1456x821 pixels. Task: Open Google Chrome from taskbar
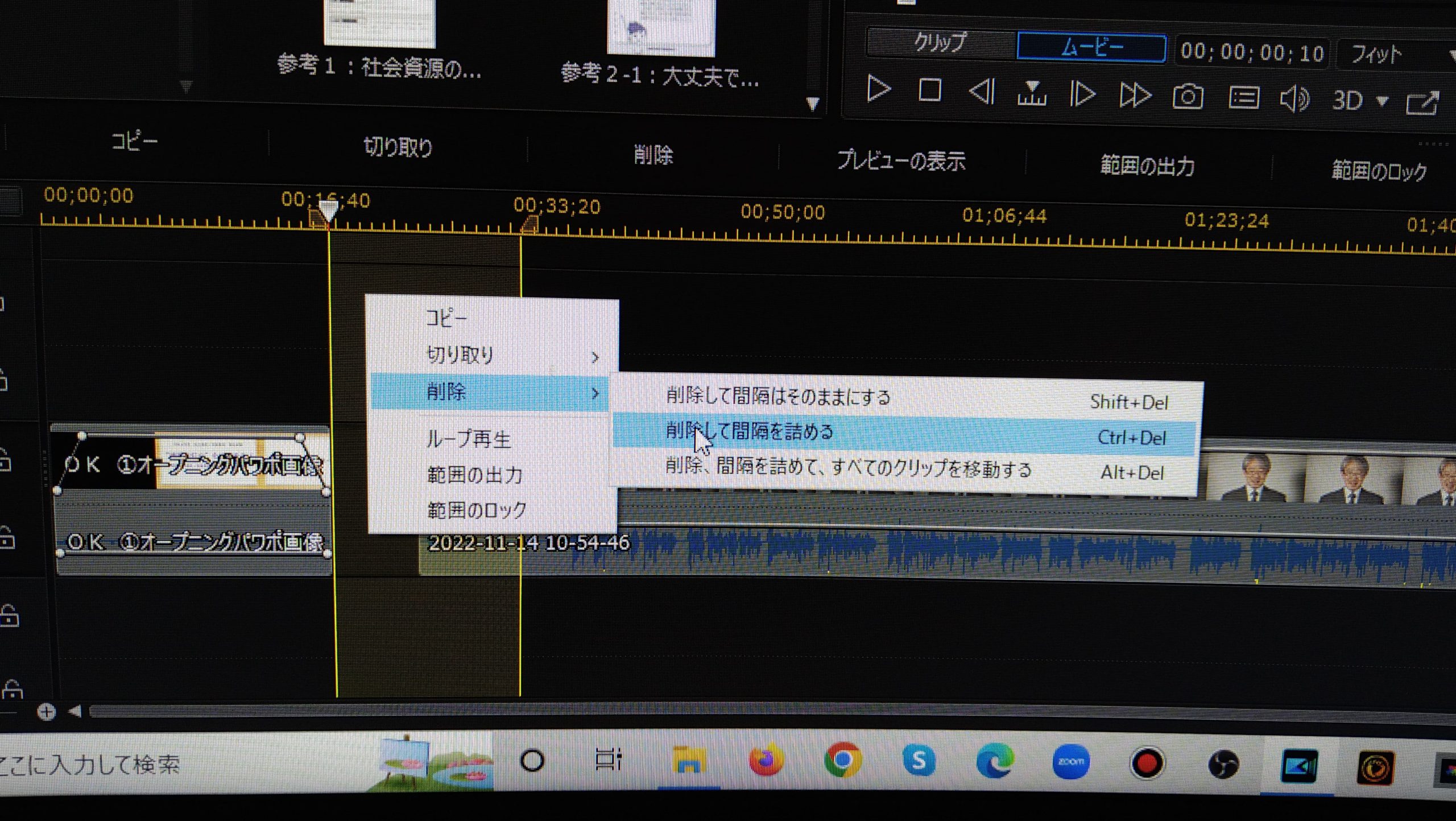[x=843, y=760]
